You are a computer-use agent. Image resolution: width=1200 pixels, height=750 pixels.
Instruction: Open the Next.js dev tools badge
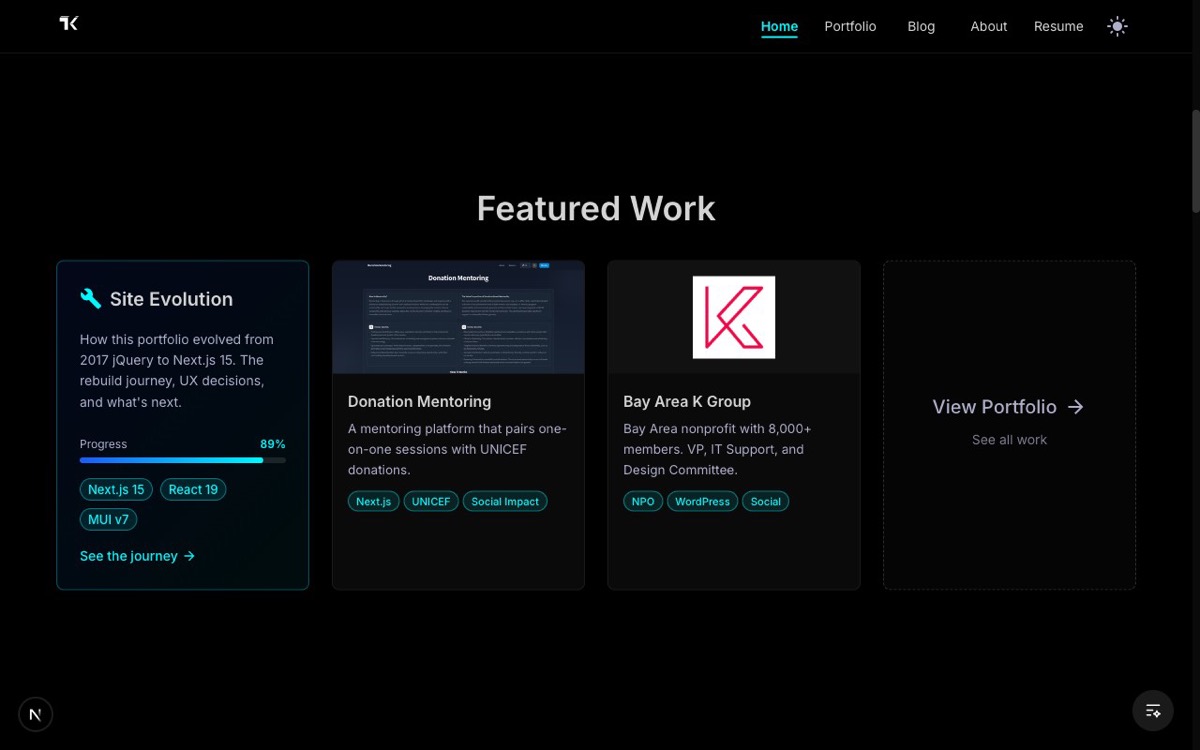click(36, 714)
